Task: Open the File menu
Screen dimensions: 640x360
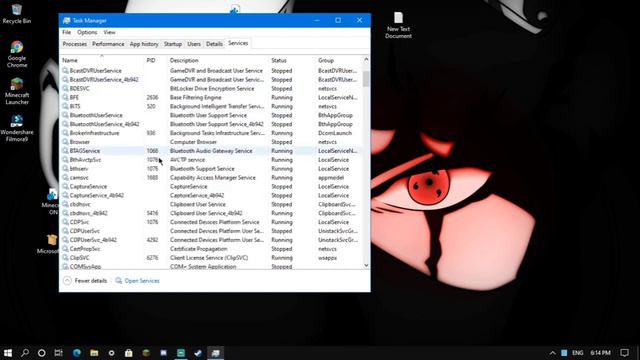Action: [67, 32]
